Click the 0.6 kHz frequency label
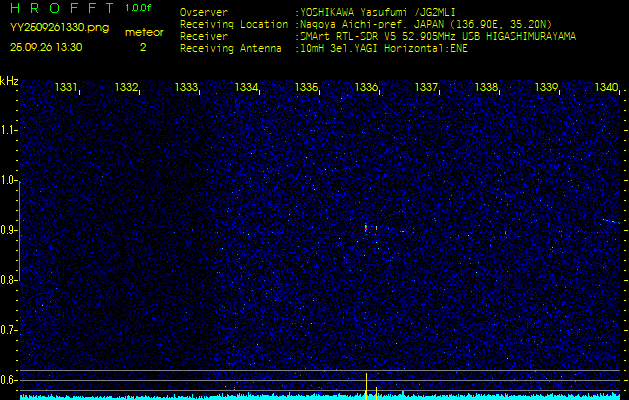The height and width of the screenshot is (400, 629). (x=9, y=380)
